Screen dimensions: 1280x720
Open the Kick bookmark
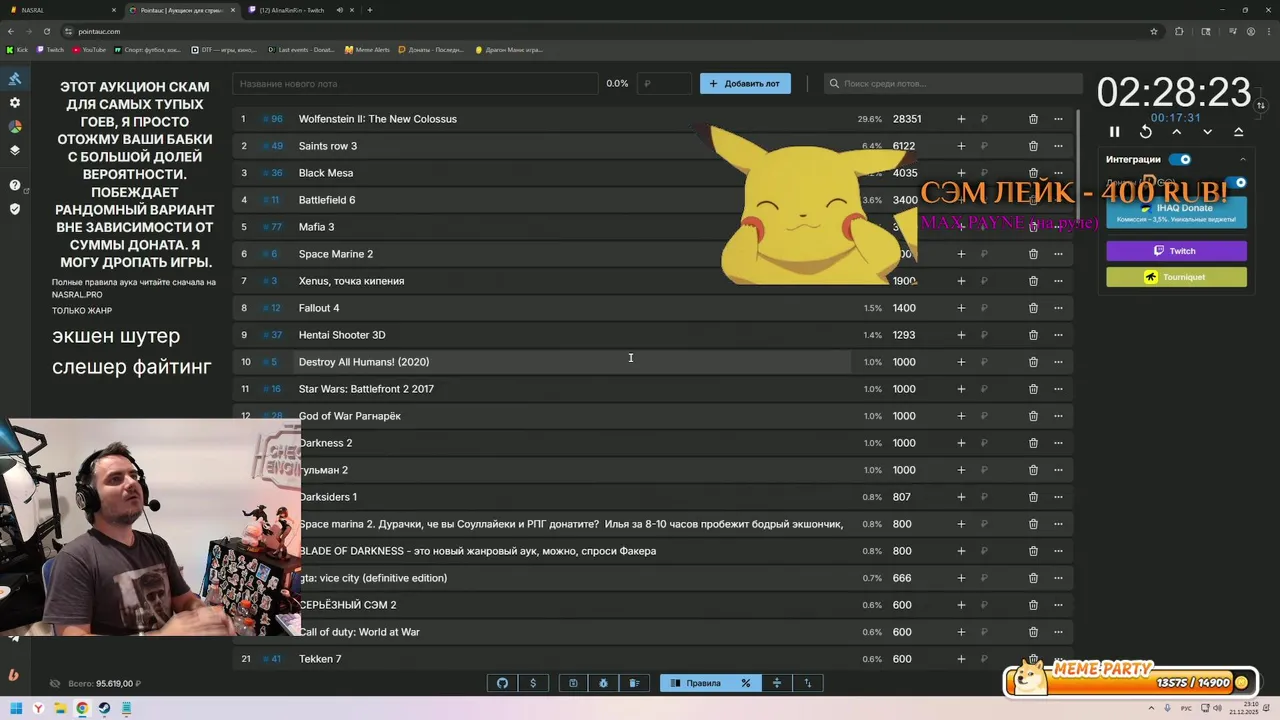18,49
